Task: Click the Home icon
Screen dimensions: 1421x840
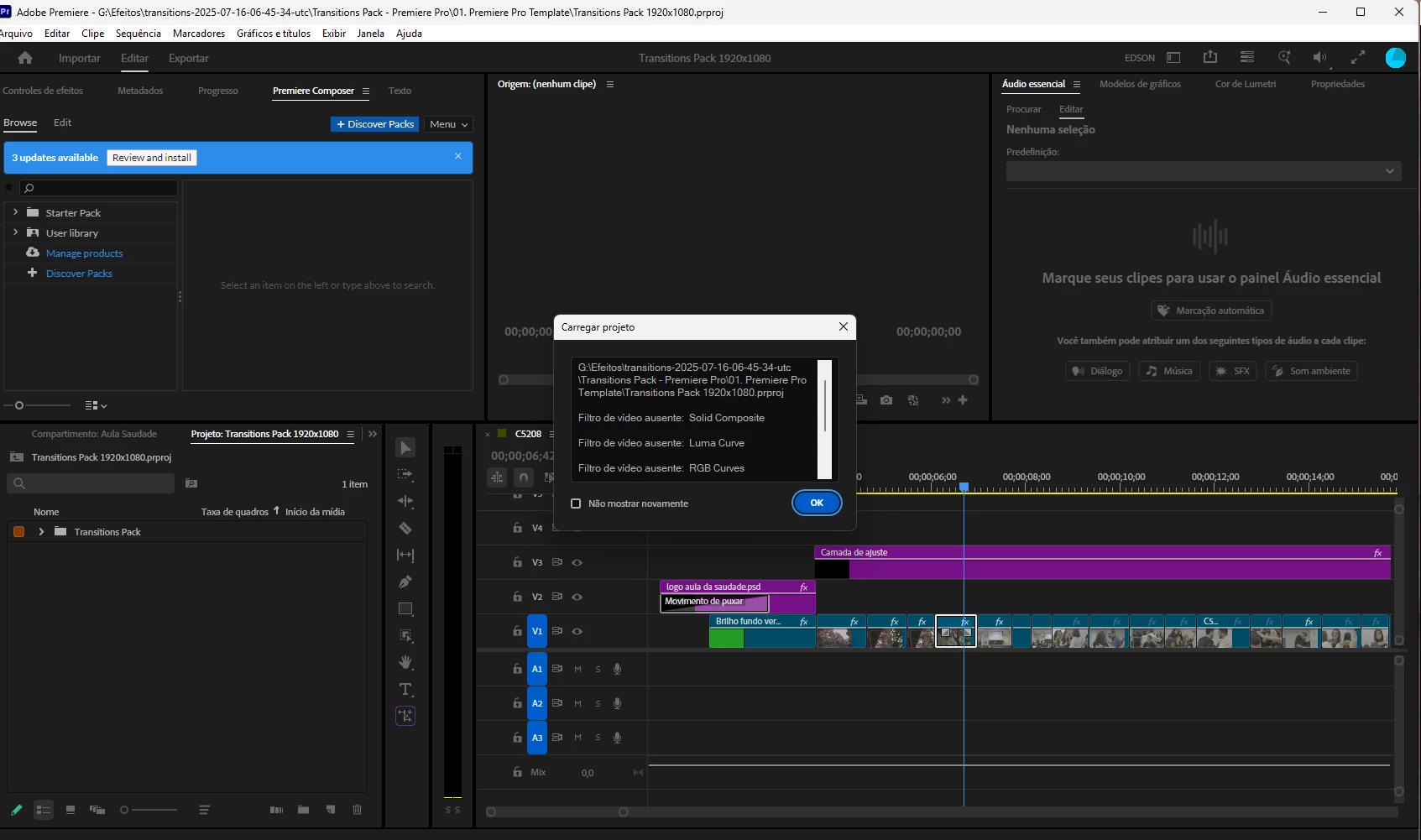Action: 25,58
